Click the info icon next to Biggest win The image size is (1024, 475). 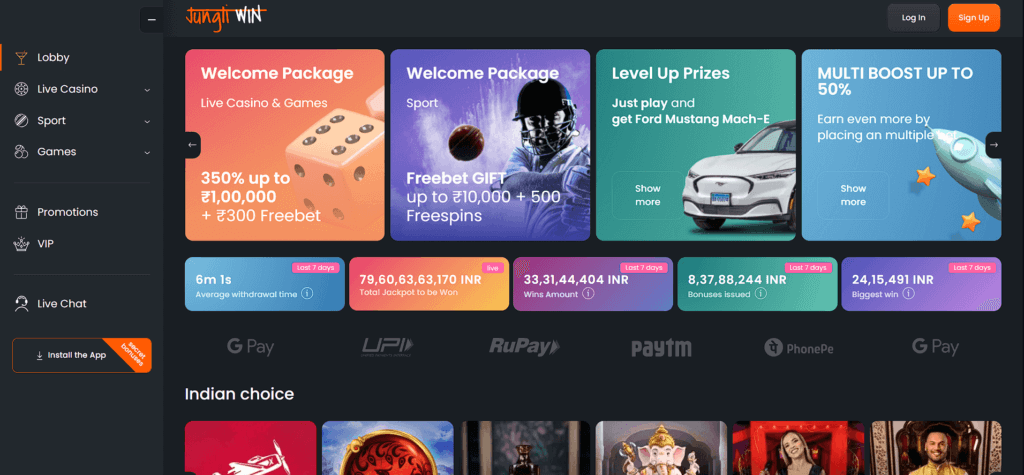click(908, 293)
